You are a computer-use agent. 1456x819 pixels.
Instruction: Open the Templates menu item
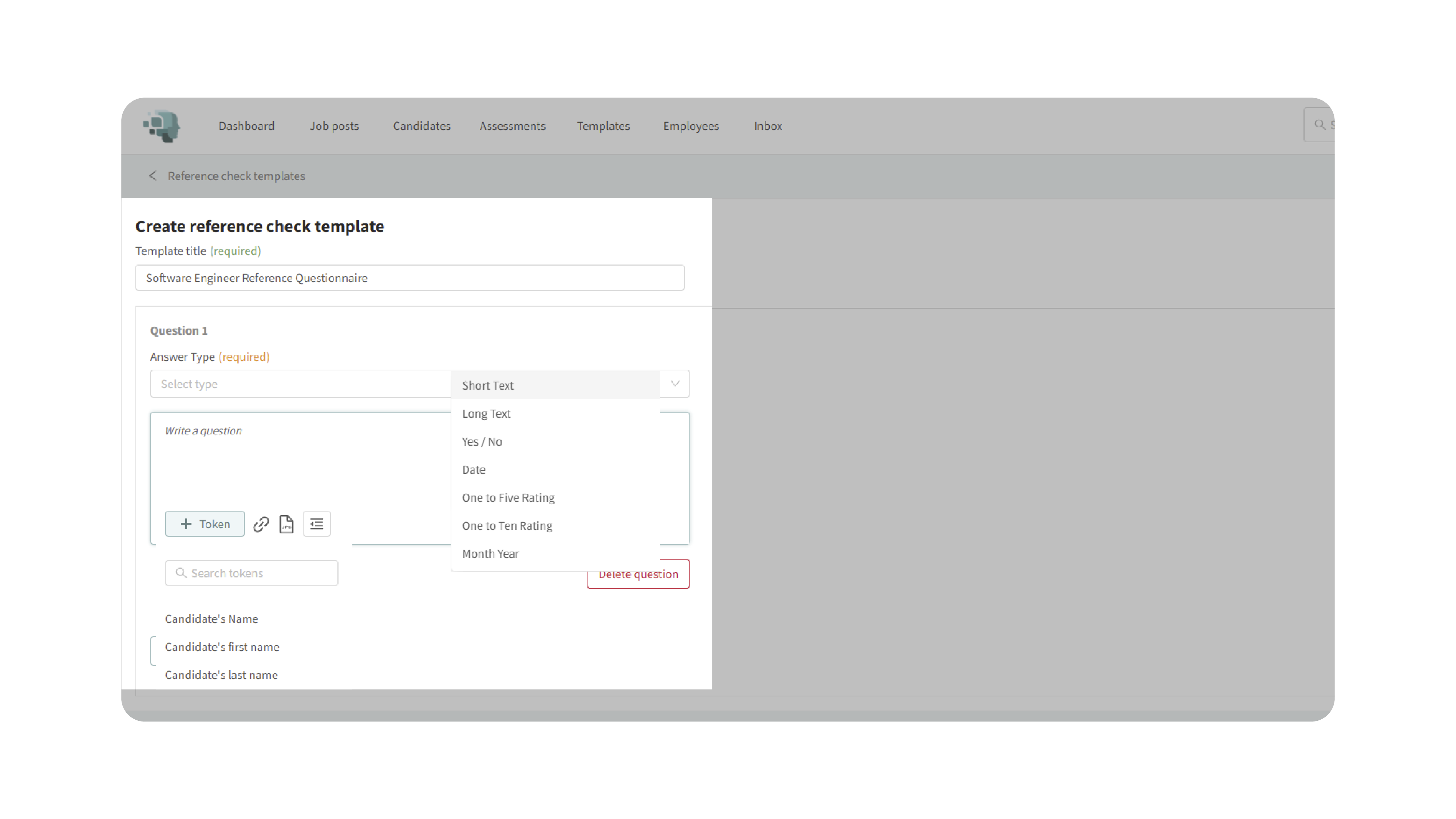[x=603, y=126]
